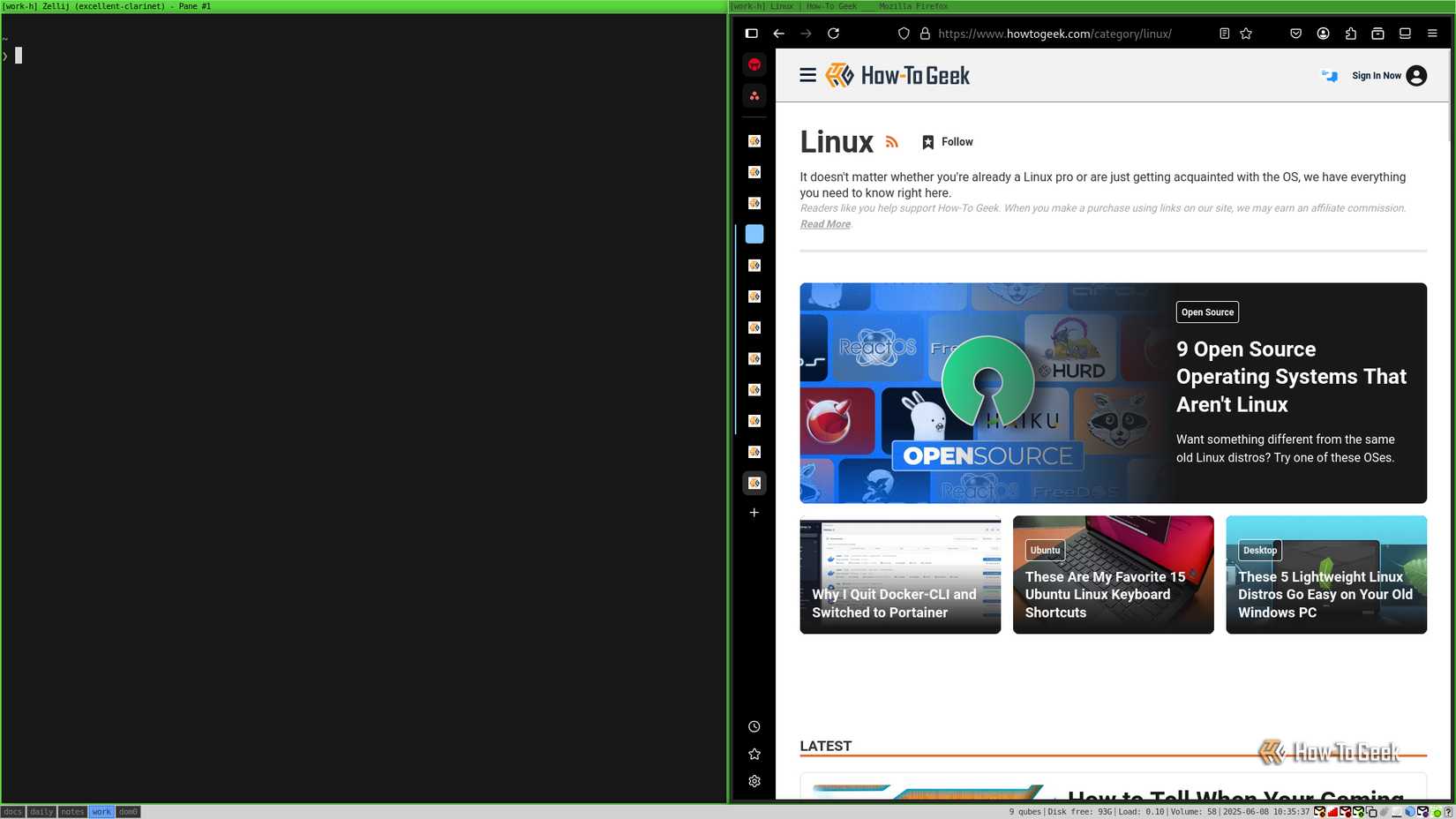
Task: Open the browser extensions icon
Action: [x=1351, y=34]
